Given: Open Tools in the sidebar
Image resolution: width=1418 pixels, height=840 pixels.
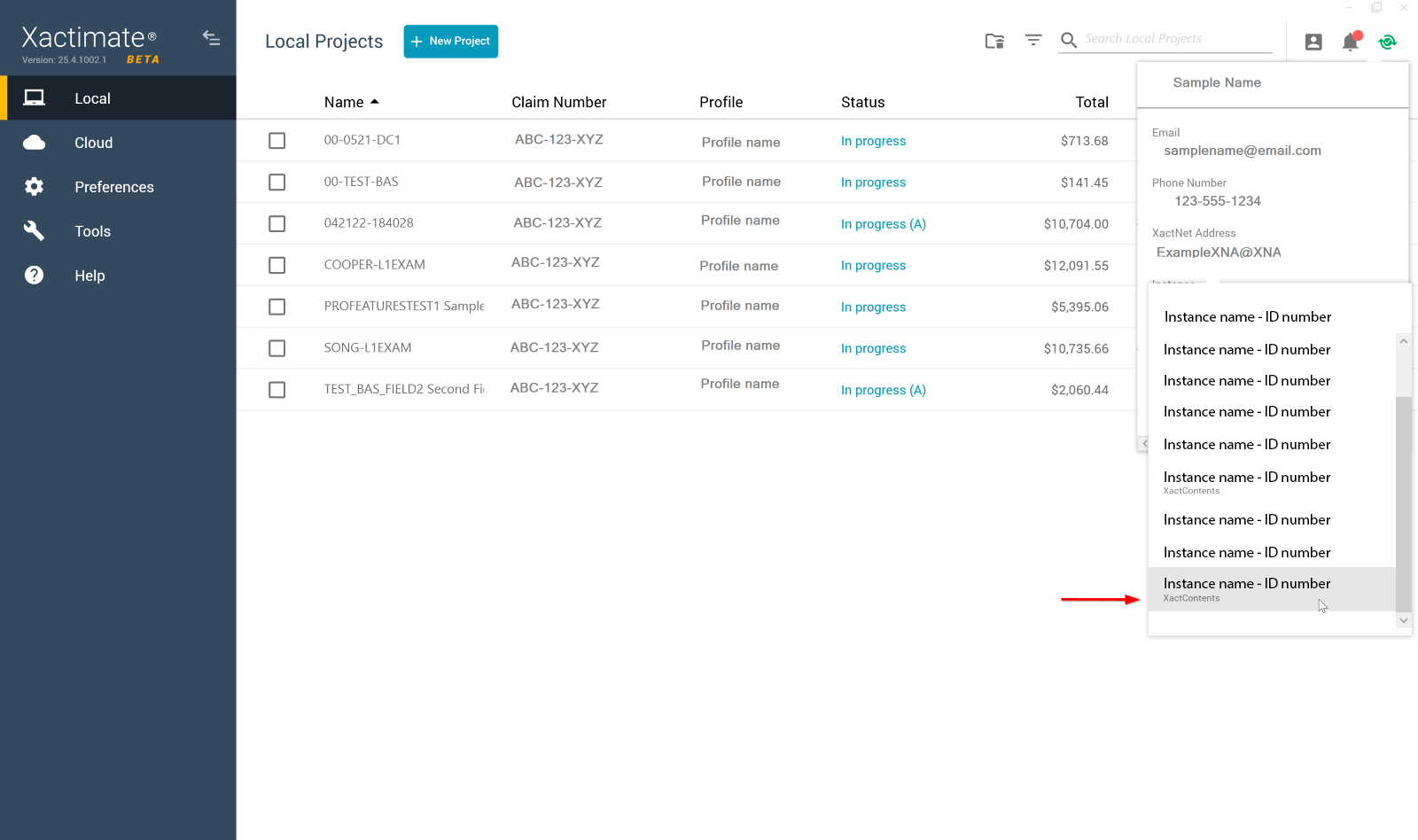Looking at the screenshot, I should [x=118, y=230].
